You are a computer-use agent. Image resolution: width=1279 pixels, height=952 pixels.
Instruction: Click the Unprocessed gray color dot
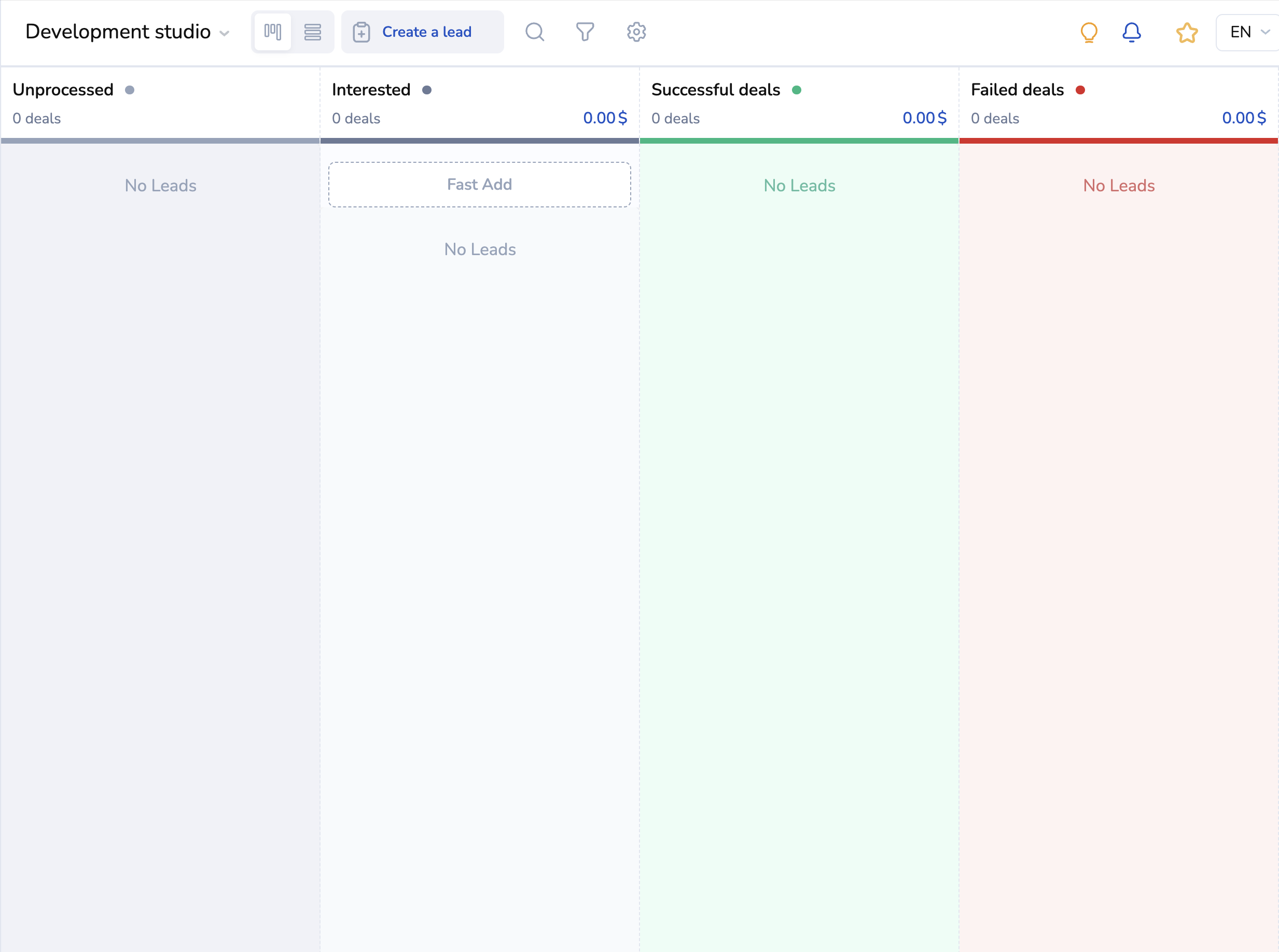click(130, 90)
